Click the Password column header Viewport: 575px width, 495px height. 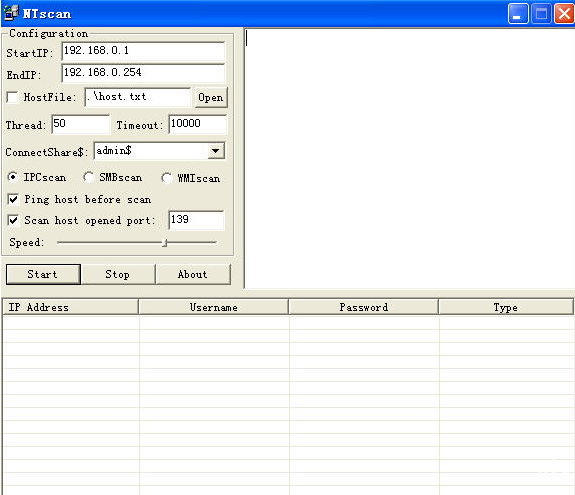pos(363,307)
